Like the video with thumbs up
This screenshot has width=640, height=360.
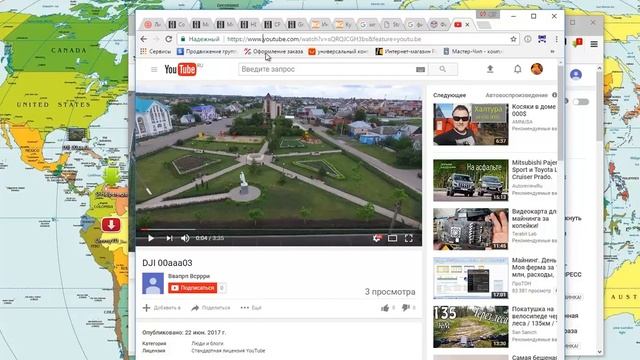385,308
